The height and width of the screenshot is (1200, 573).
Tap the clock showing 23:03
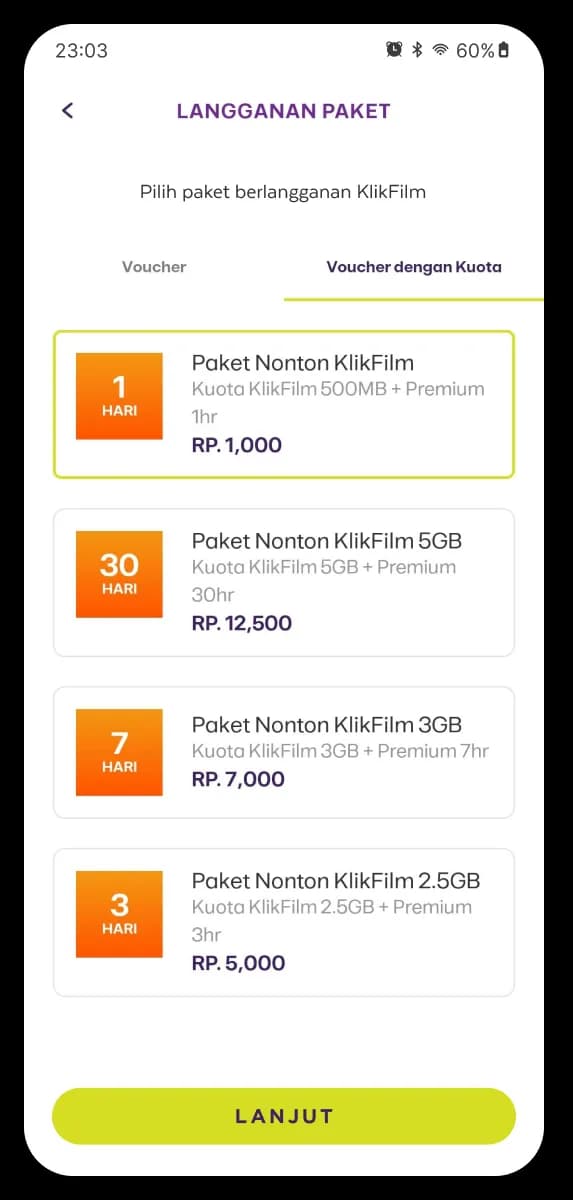81,50
